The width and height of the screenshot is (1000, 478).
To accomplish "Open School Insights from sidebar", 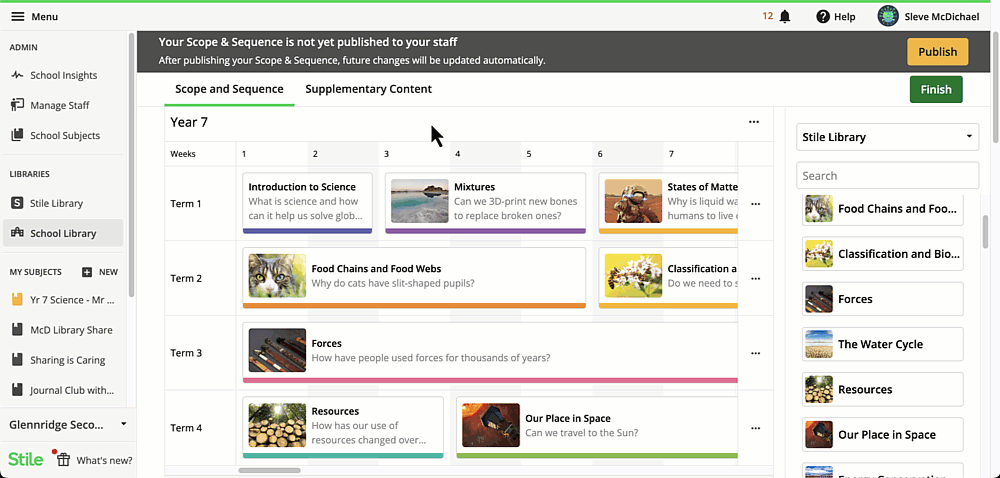I will coord(63,75).
